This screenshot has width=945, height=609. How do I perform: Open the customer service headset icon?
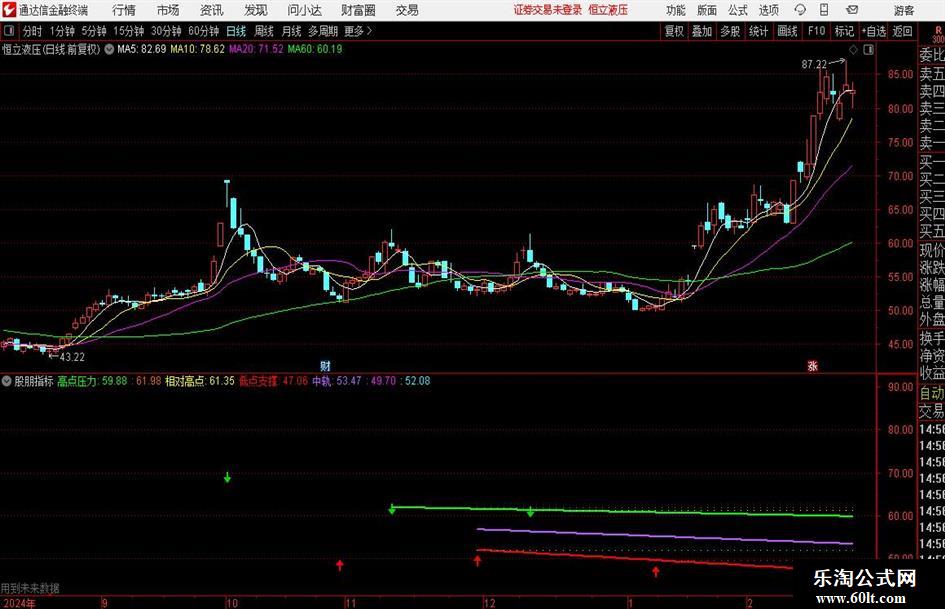click(x=800, y=10)
